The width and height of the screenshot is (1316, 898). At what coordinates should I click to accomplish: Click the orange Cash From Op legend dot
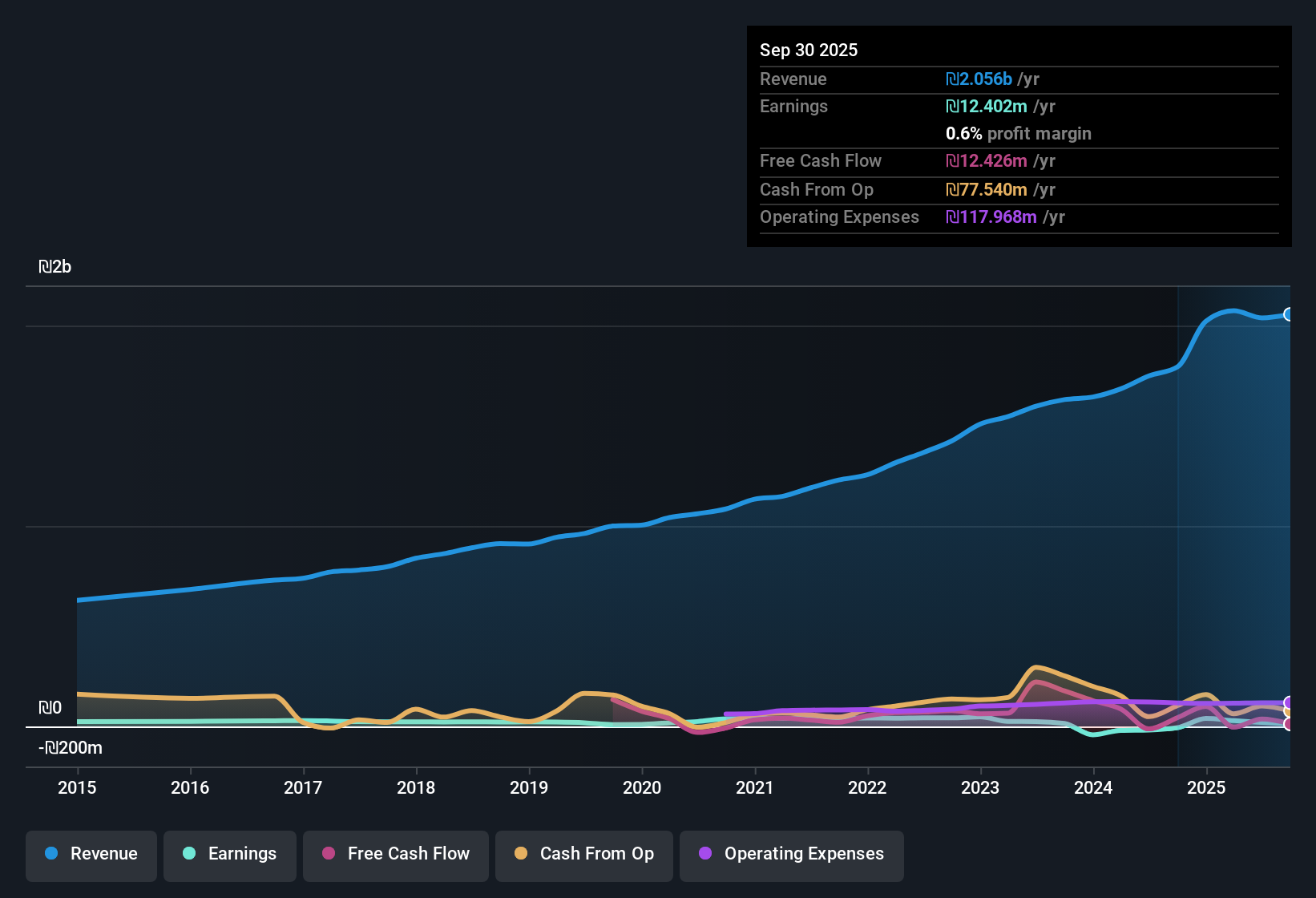point(520,854)
